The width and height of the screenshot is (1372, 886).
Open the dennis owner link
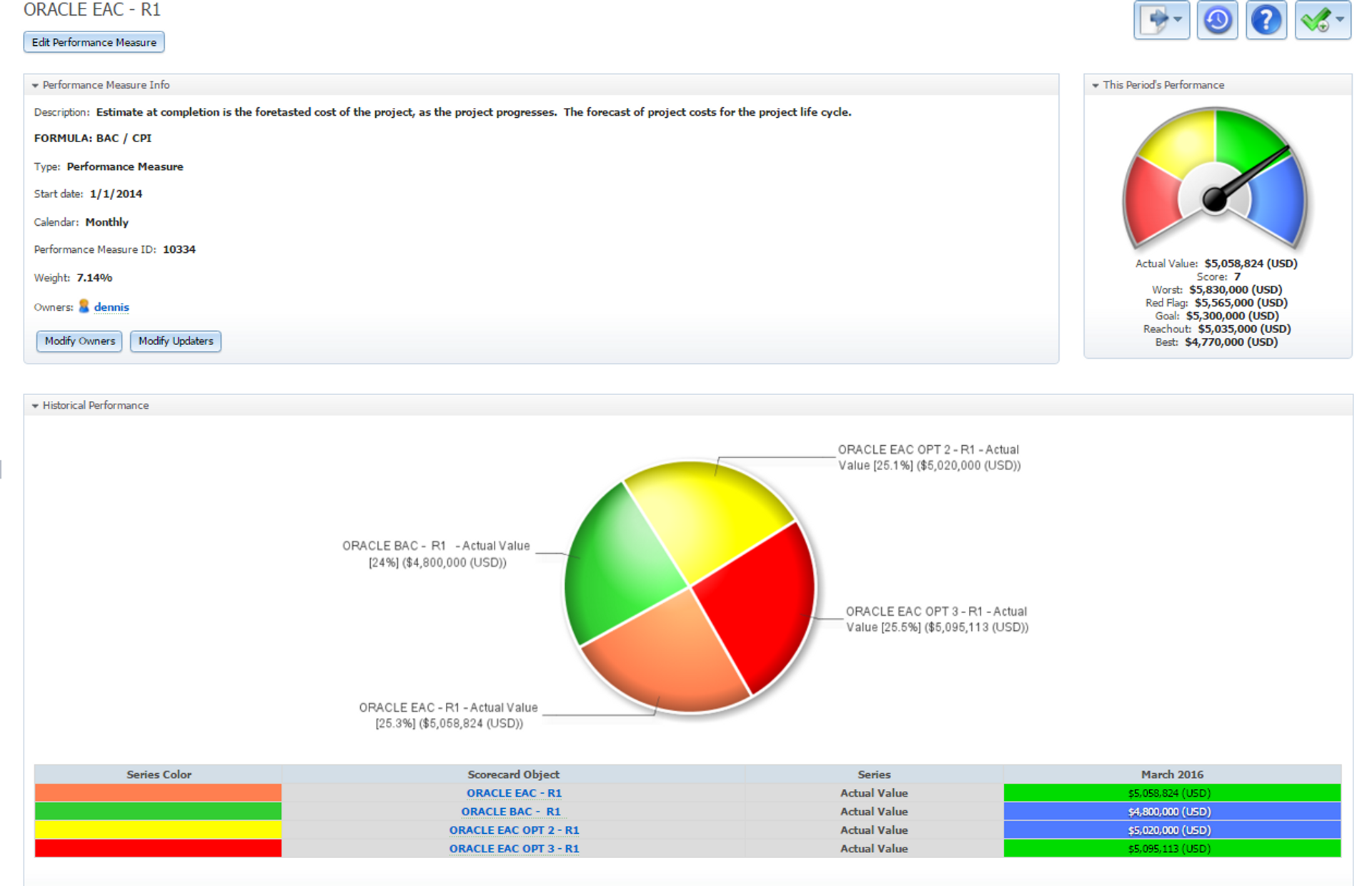click(111, 307)
